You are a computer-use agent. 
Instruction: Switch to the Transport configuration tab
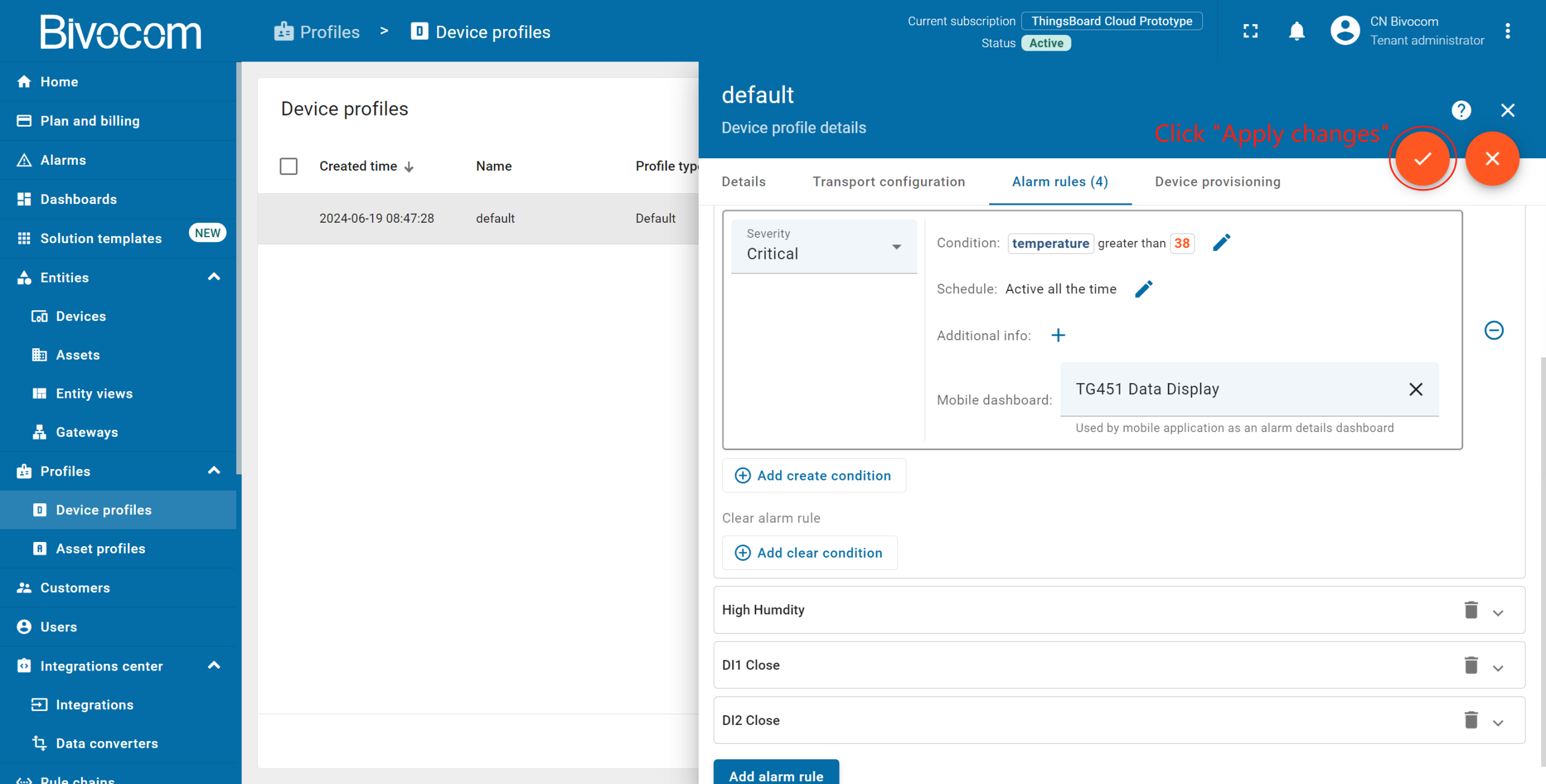click(x=888, y=182)
